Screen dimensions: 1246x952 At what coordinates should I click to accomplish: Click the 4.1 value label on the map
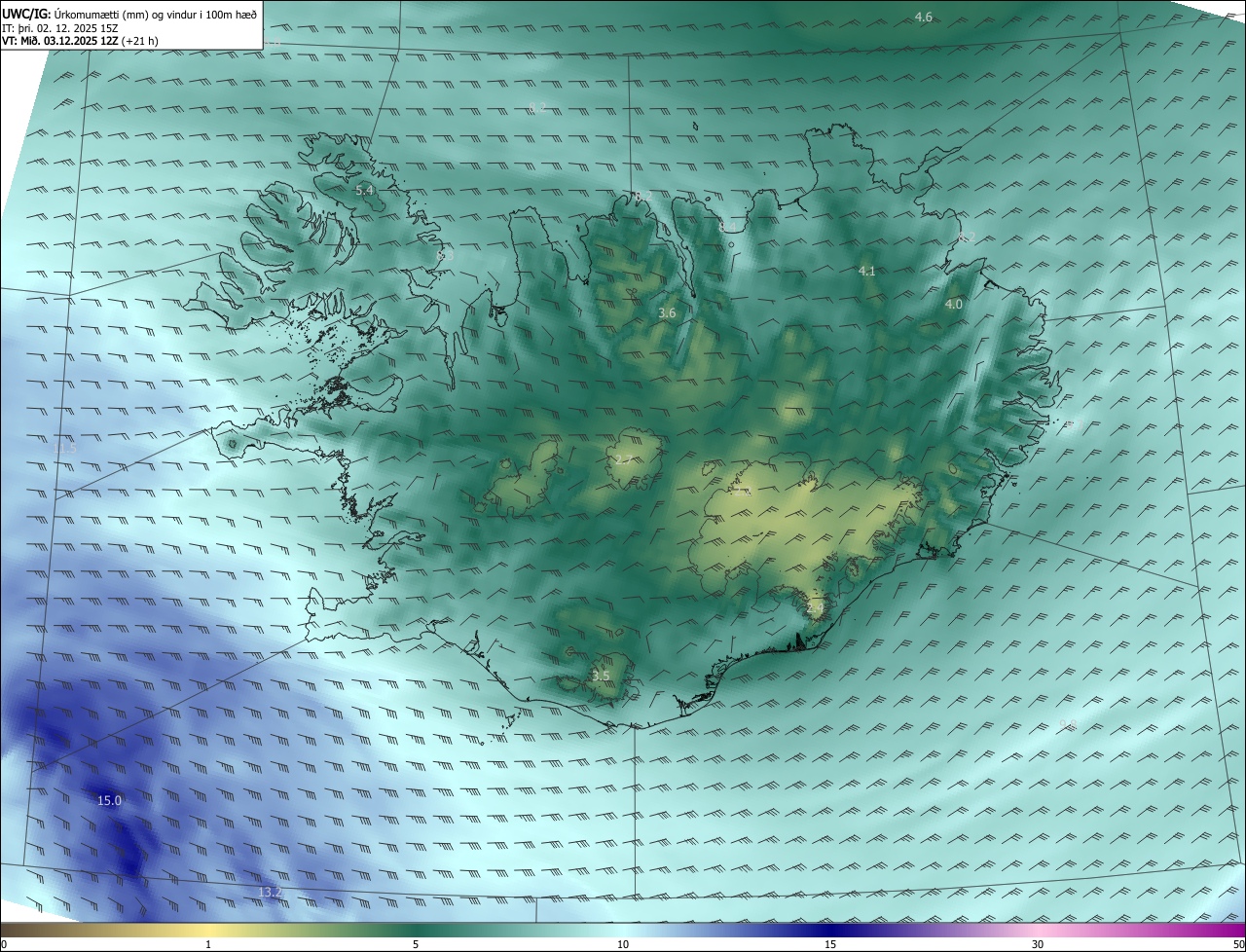867,272
